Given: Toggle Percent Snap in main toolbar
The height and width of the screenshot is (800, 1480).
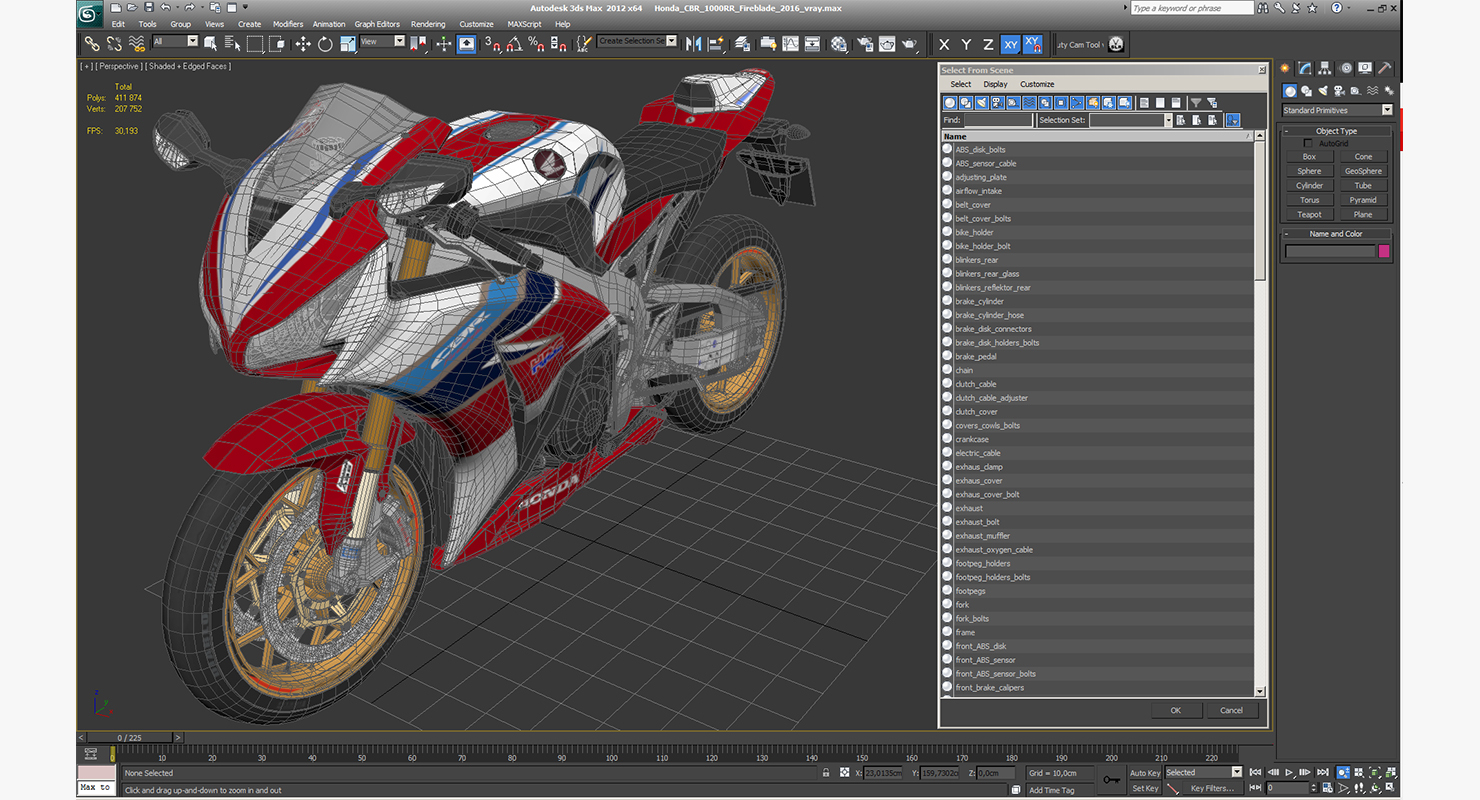Looking at the screenshot, I should tap(536, 44).
